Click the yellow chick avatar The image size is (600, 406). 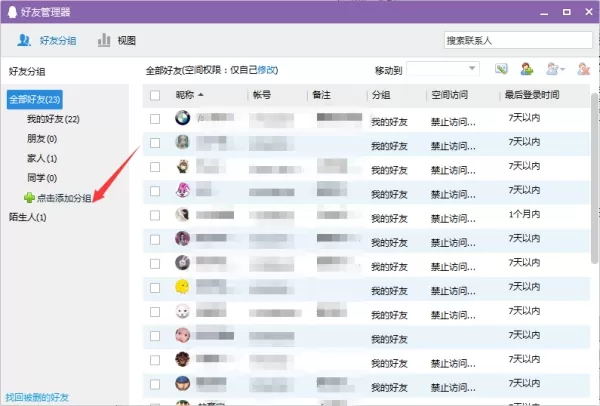tap(182, 287)
